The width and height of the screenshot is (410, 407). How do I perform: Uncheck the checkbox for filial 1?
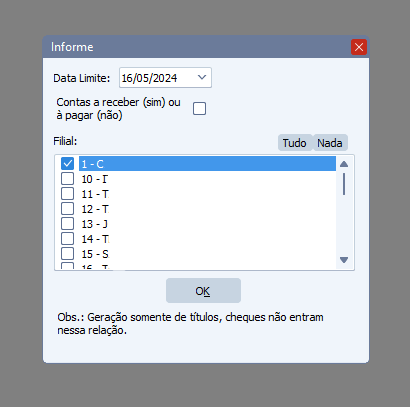coord(67,164)
